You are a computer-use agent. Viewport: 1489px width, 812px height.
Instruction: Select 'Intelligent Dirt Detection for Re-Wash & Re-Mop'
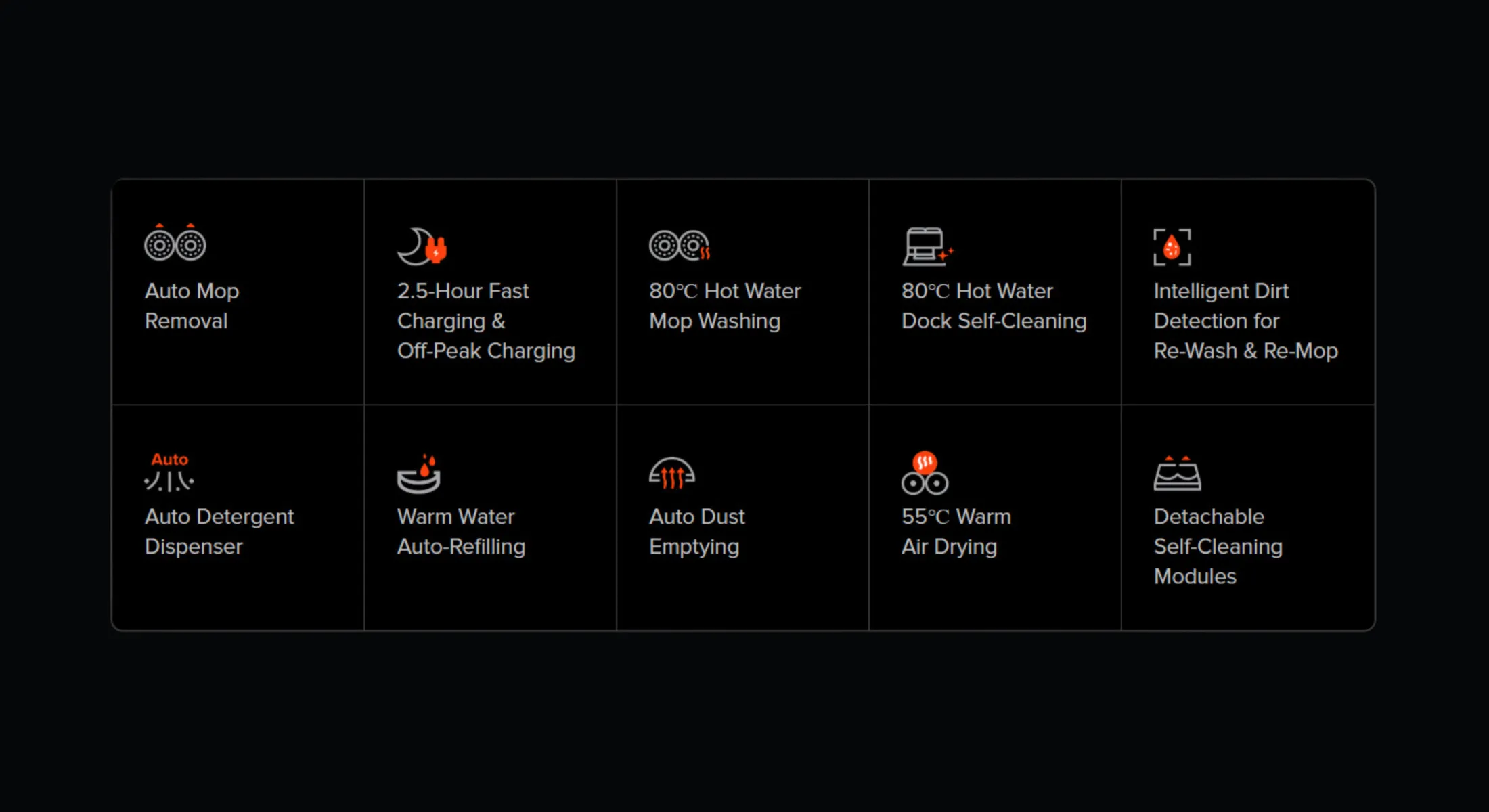[x=1245, y=321]
